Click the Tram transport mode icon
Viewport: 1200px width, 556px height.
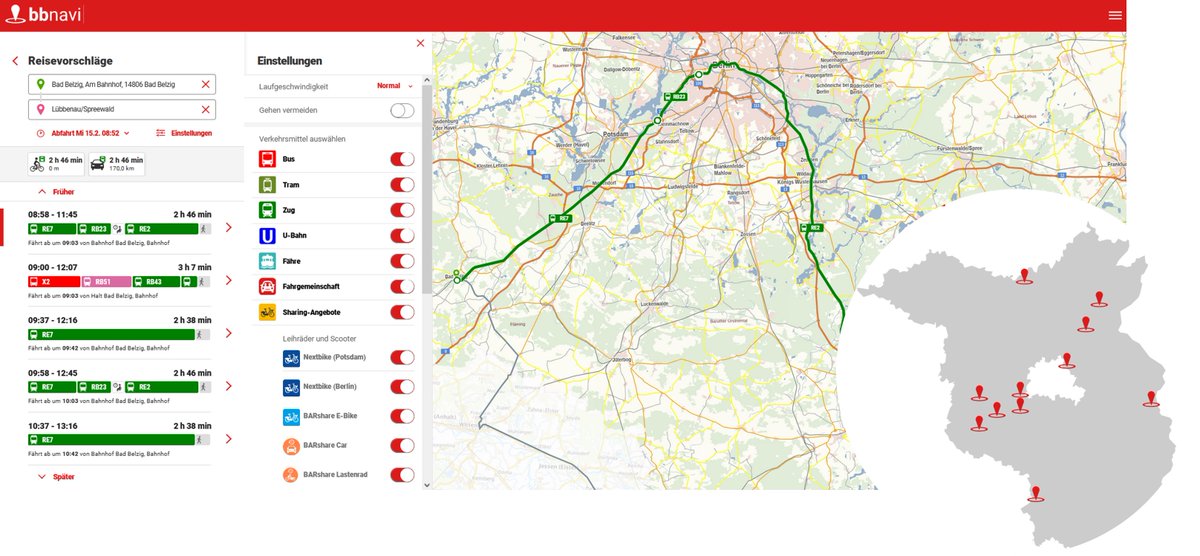(268, 185)
